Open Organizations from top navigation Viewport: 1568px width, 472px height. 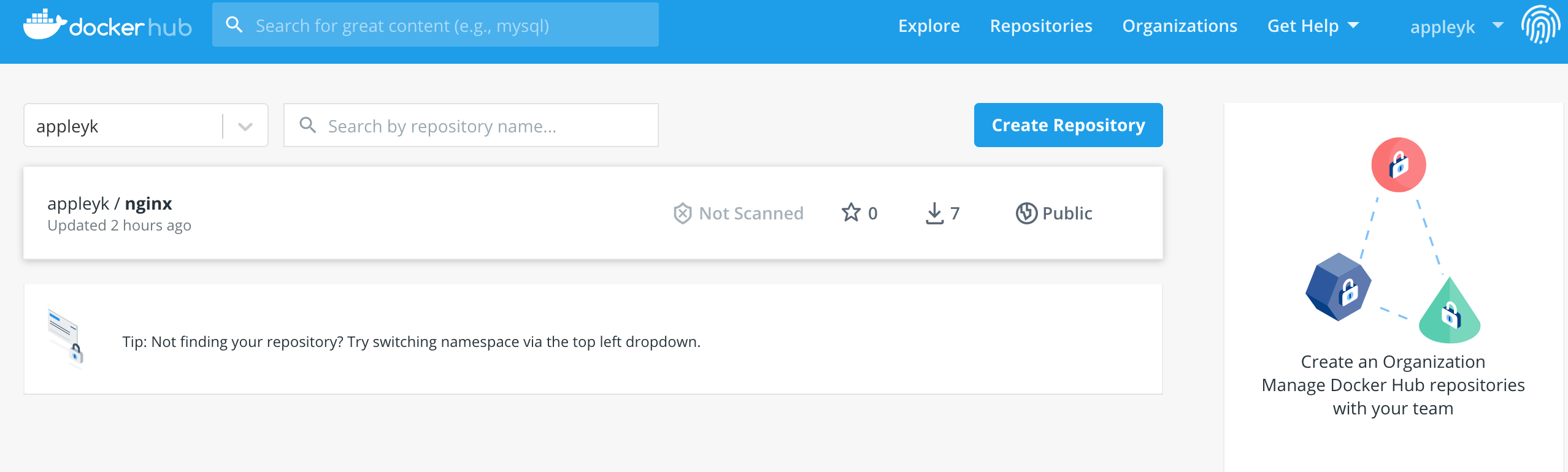1180,26
